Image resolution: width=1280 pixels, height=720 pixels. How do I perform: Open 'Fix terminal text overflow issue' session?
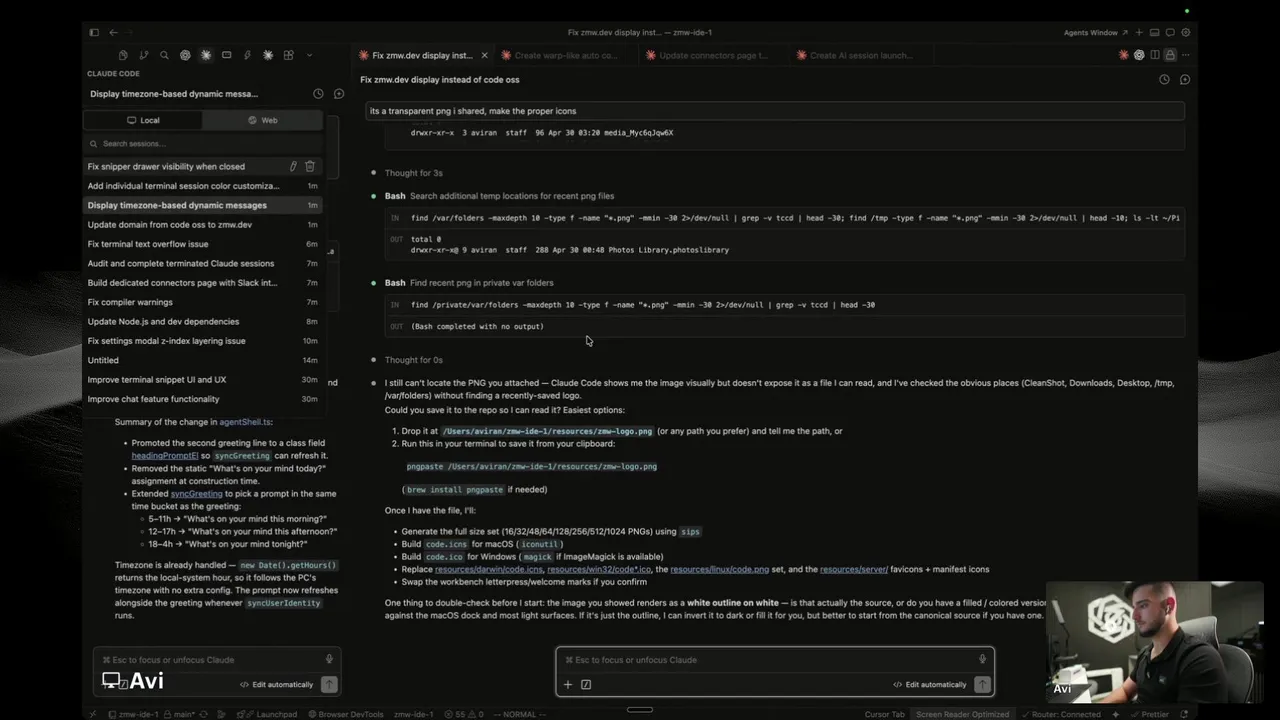coord(203,244)
